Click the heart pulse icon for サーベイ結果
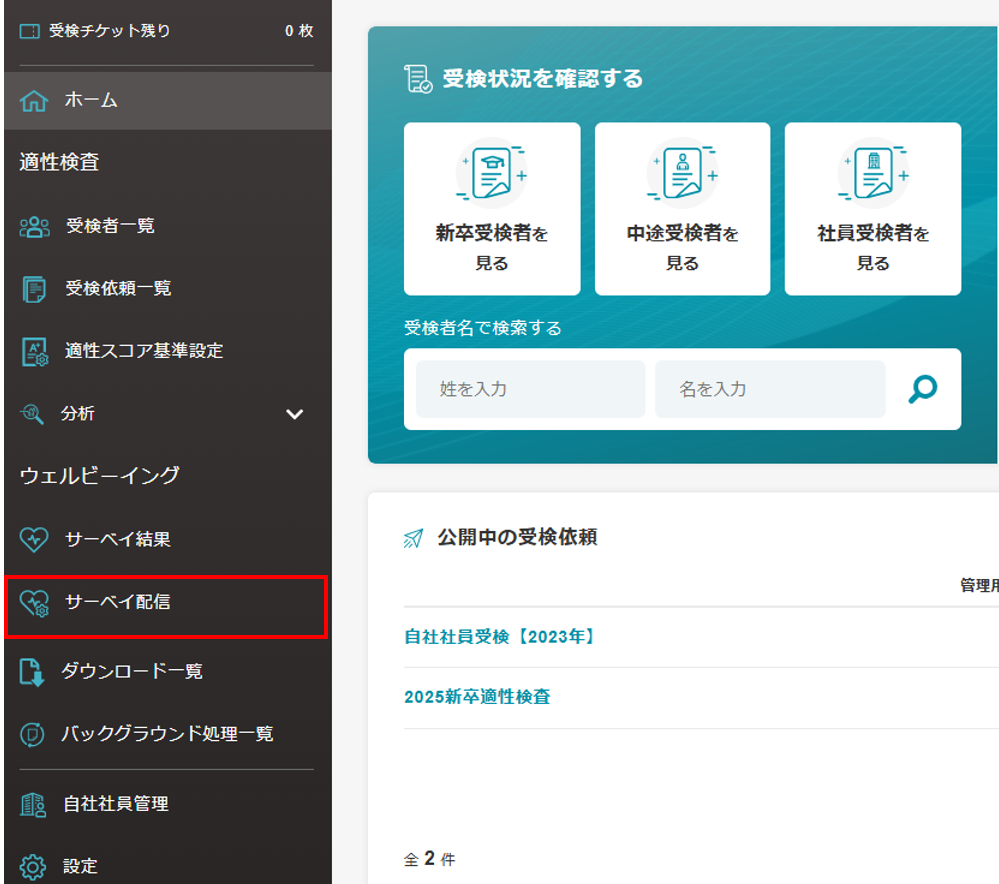This screenshot has height=884, width=999. 34,539
